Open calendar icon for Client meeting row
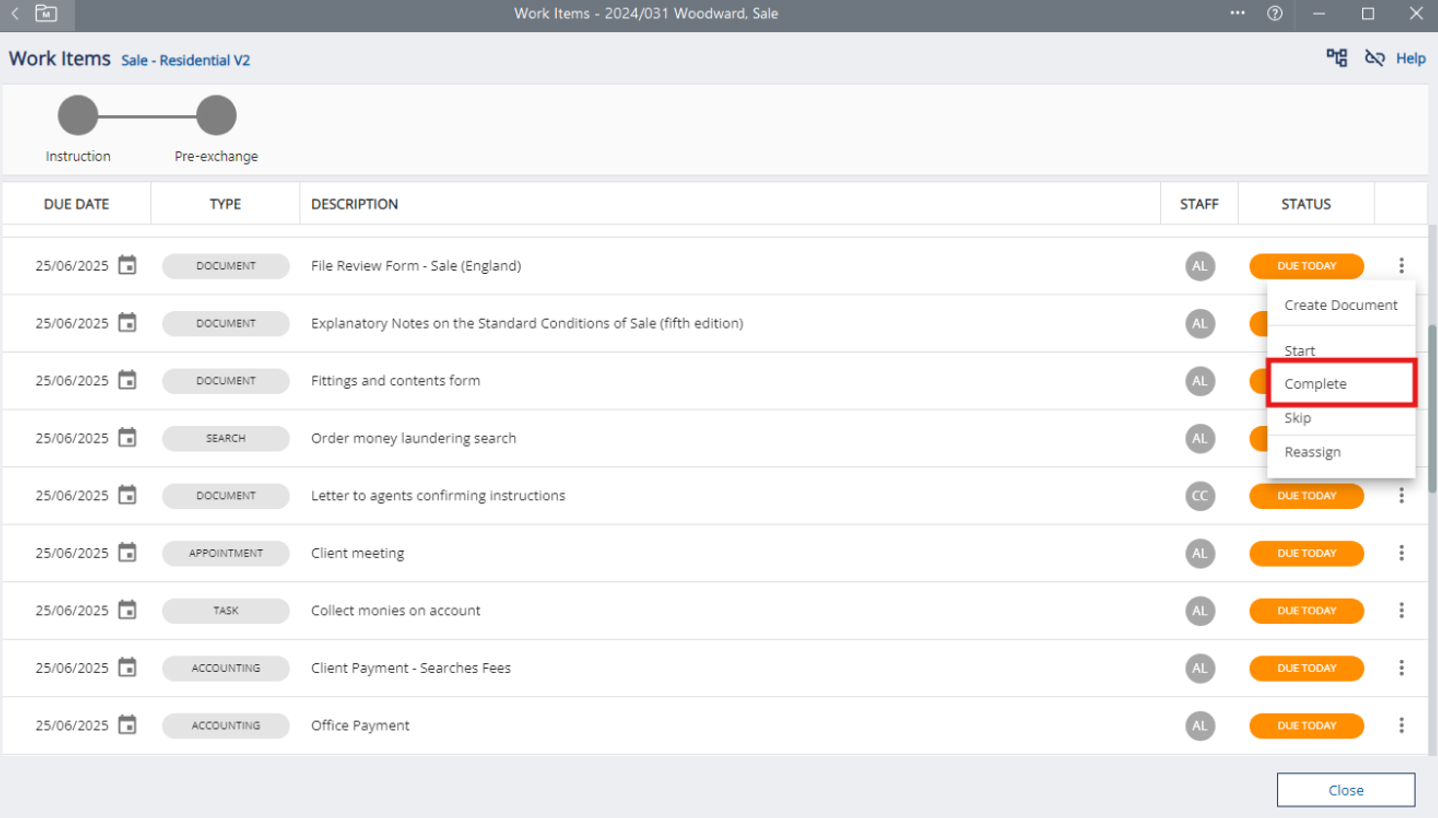 point(127,553)
